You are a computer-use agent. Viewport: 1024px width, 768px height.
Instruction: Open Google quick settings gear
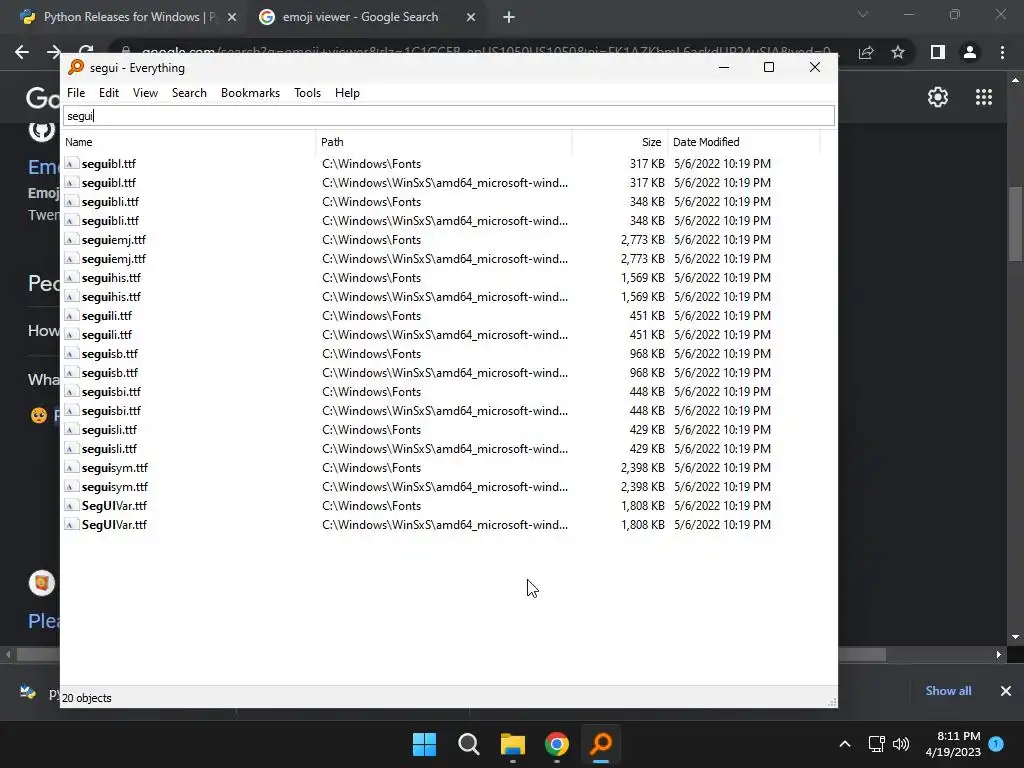[938, 97]
